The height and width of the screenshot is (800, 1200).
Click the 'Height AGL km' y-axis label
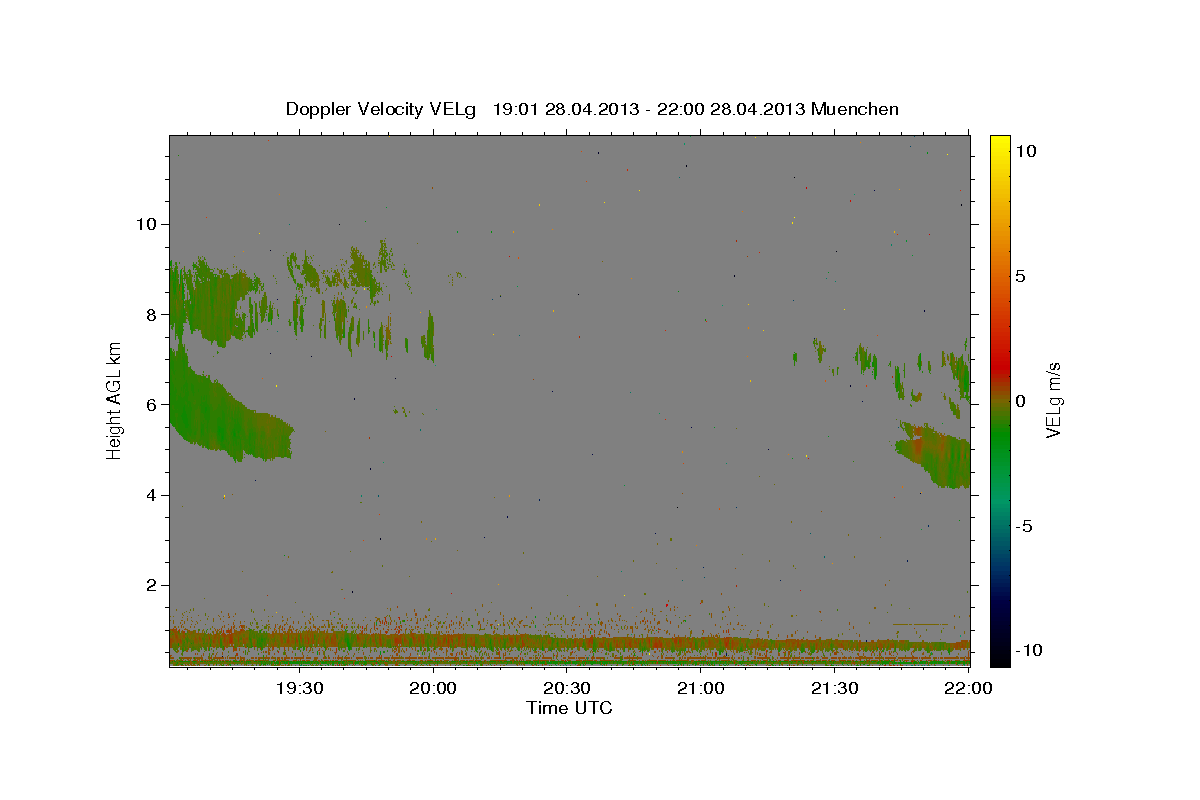(x=115, y=401)
